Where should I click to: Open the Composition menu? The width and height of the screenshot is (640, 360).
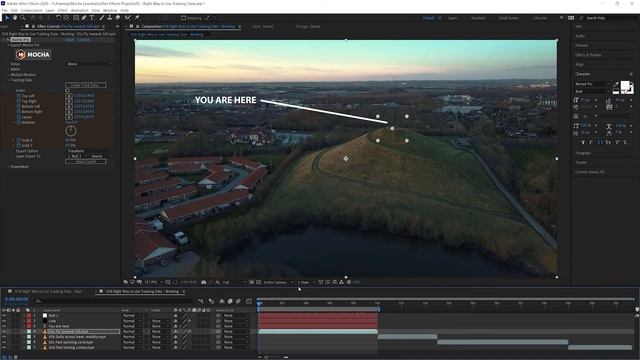pos(31,10)
